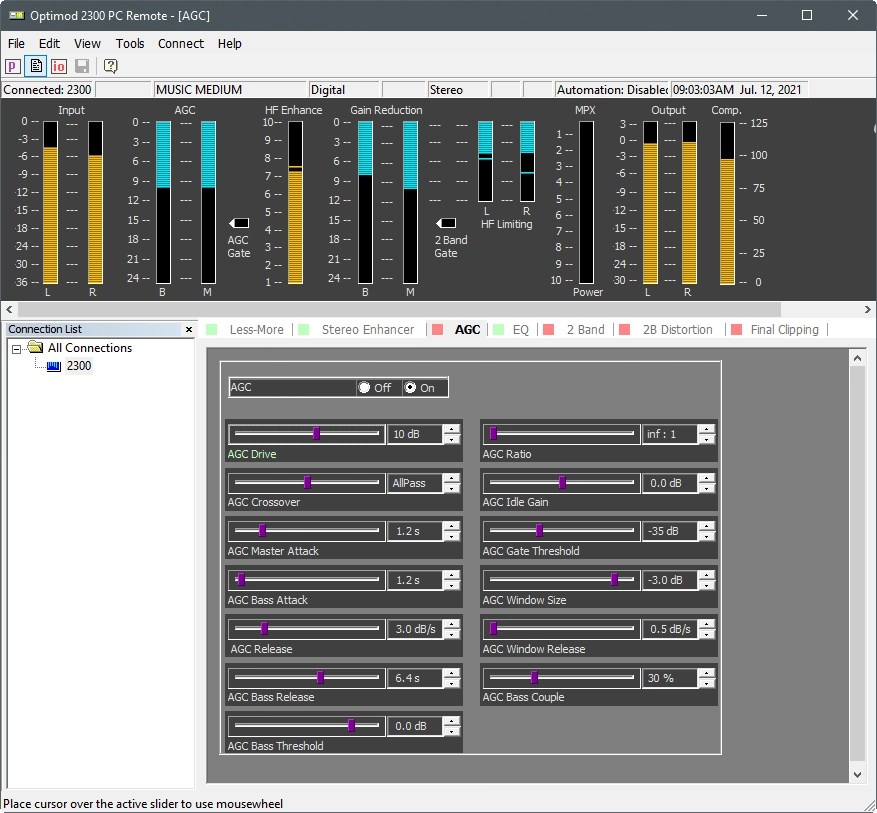Click the AGC panel's scroll-up arrow
This screenshot has width=877, height=813.
coord(857,358)
